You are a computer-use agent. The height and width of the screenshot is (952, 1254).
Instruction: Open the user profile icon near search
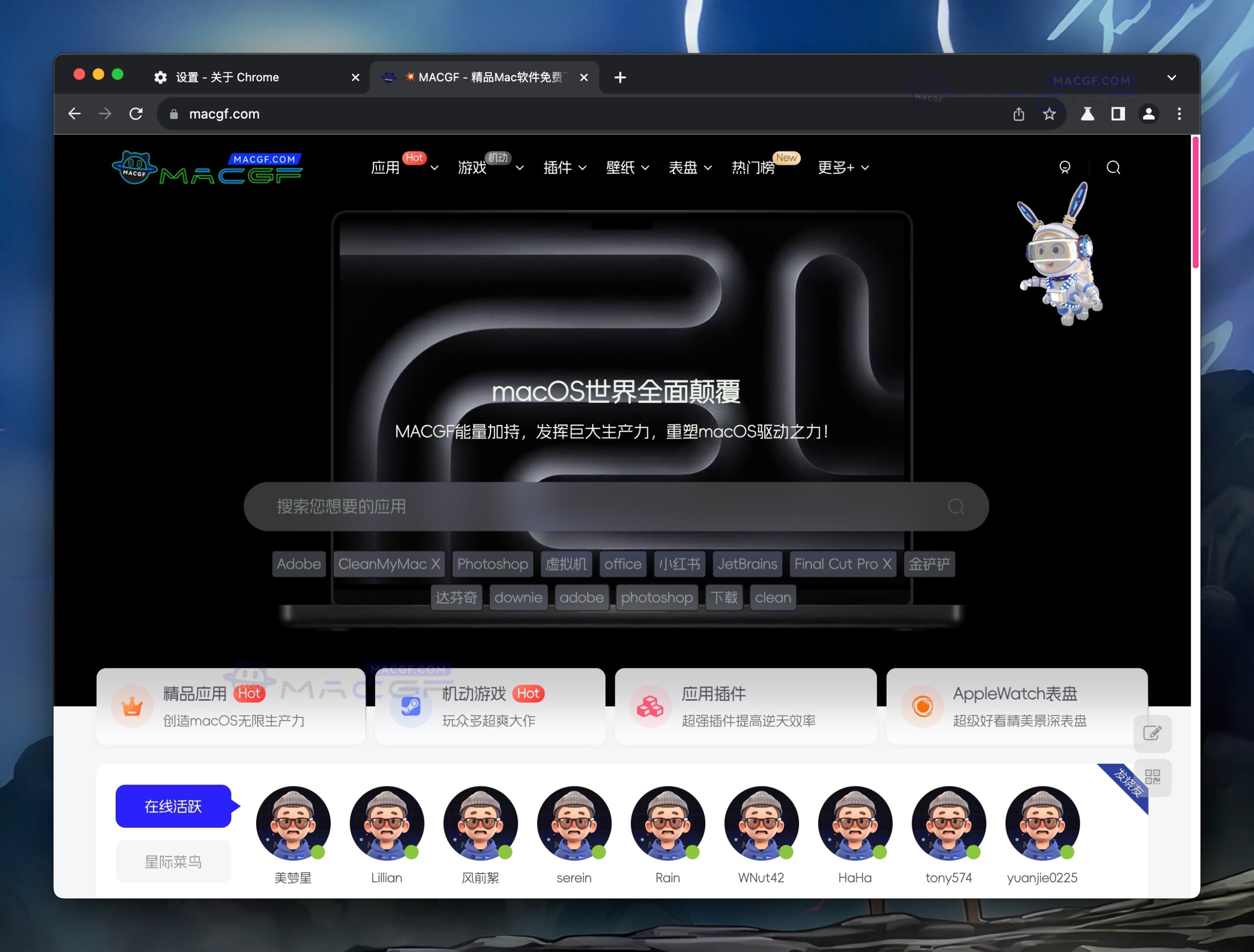(x=1064, y=168)
